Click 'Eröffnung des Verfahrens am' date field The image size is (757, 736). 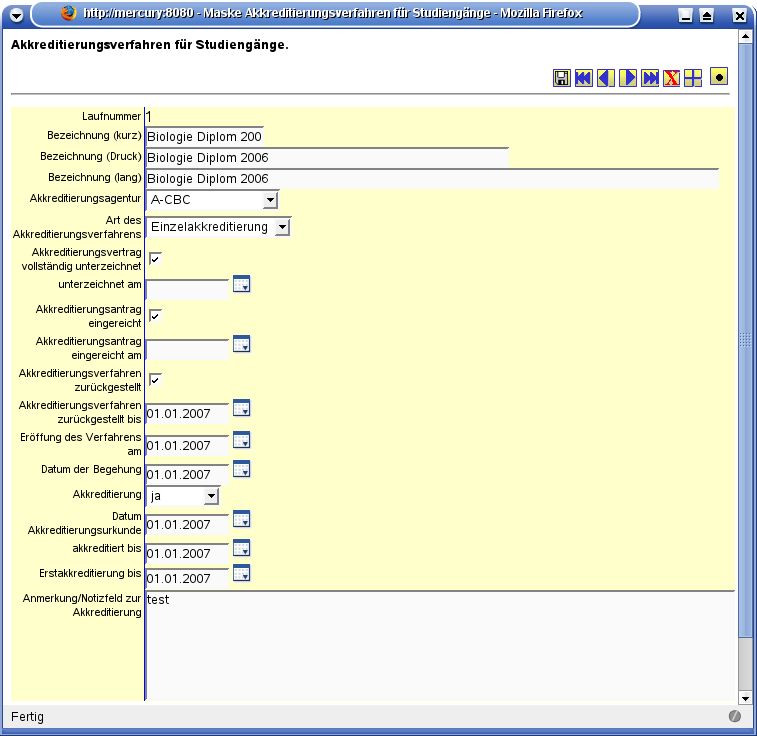[x=187, y=445]
